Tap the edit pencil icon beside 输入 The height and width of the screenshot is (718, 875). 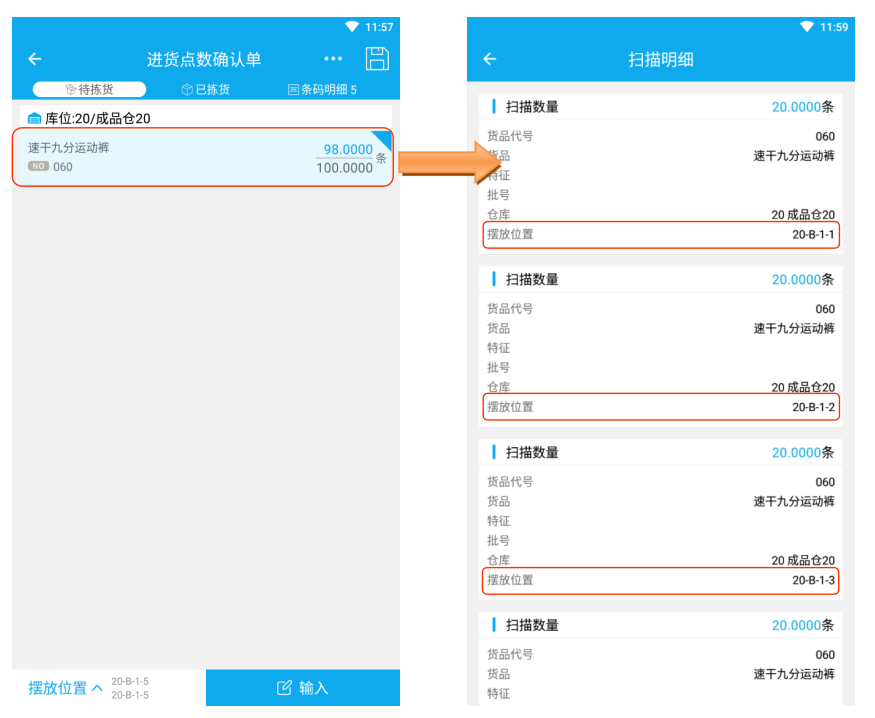[x=284, y=688]
